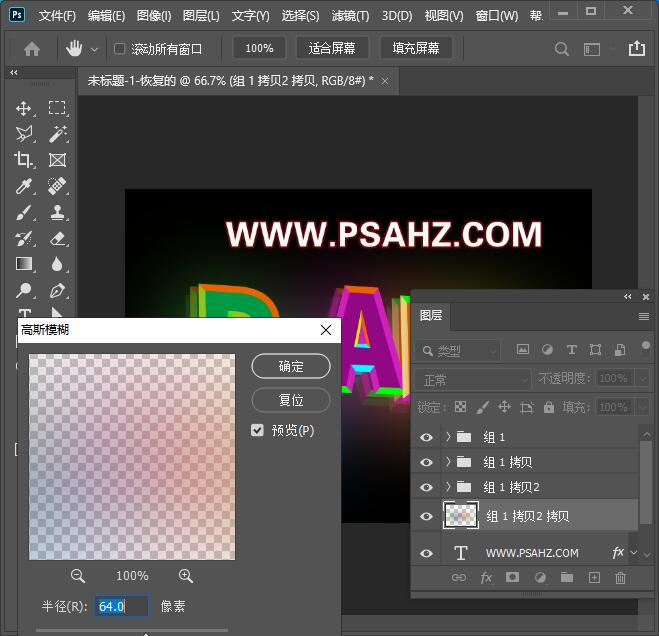Add layer mask icon
Screen dimensions: 659x636
(512, 577)
